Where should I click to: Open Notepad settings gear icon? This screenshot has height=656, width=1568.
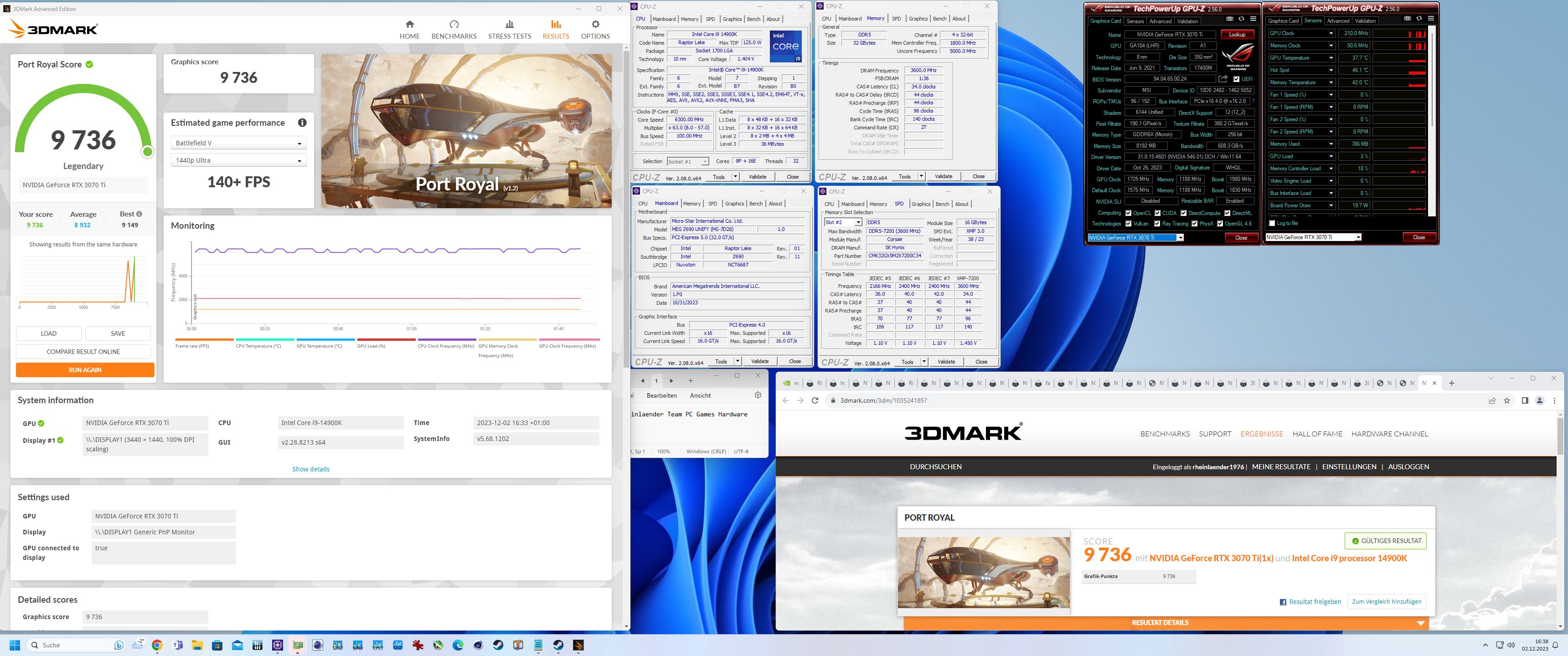[758, 395]
